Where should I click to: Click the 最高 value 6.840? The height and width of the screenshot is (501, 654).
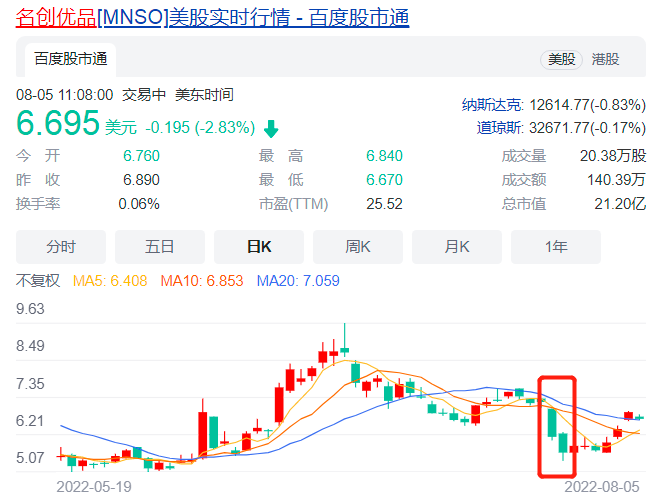384,156
